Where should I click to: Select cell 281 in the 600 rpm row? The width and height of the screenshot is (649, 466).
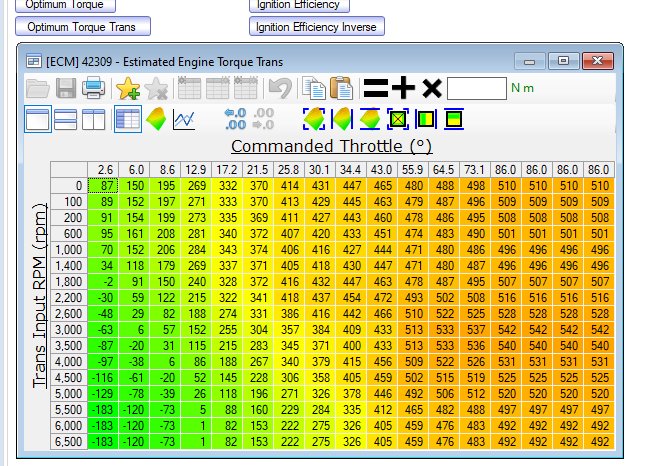[x=196, y=234]
